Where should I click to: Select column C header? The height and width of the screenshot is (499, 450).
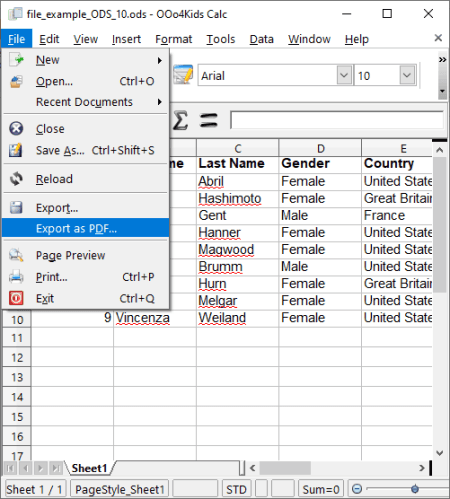click(x=237, y=148)
